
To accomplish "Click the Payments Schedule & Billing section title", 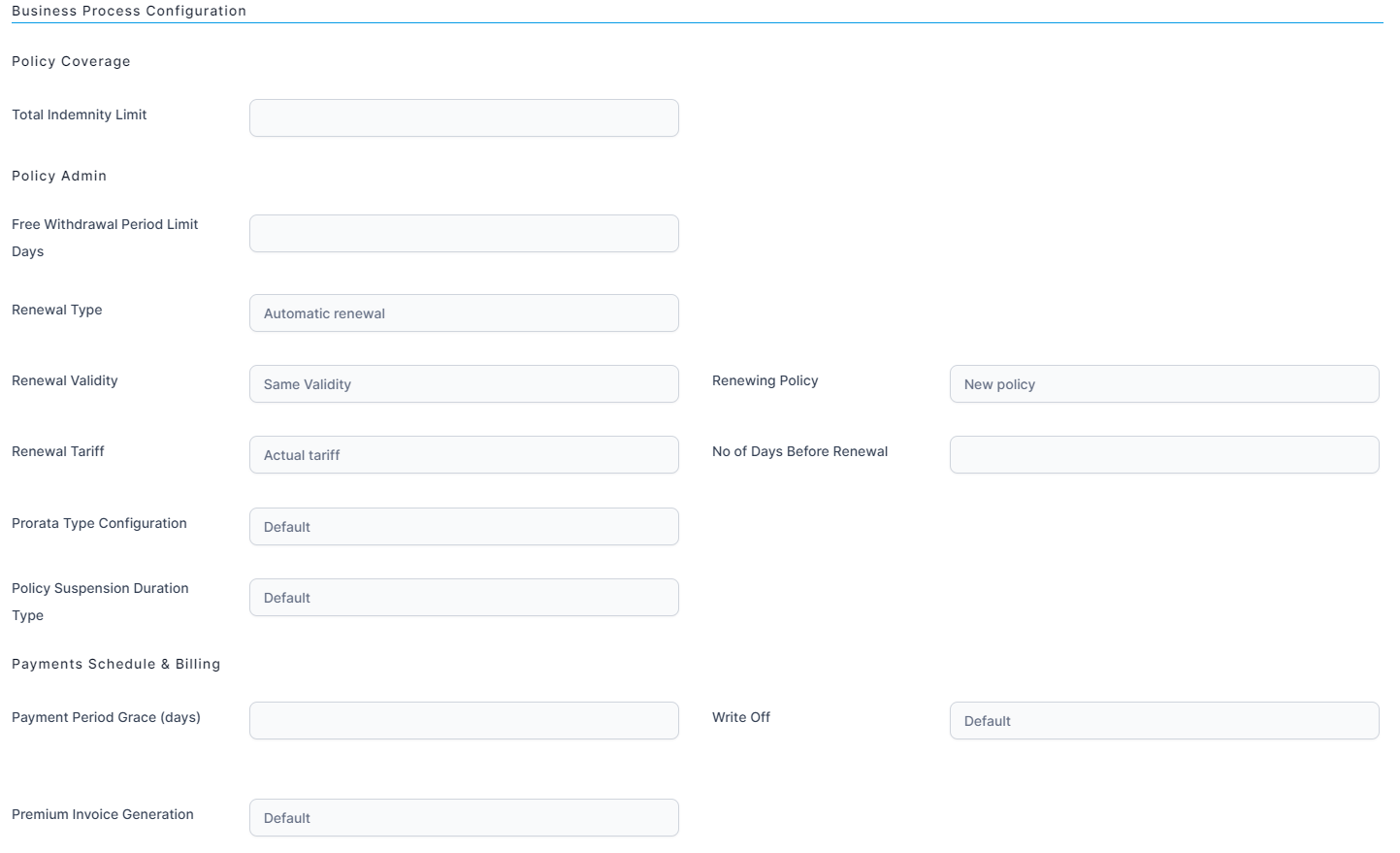I will coord(115,664).
